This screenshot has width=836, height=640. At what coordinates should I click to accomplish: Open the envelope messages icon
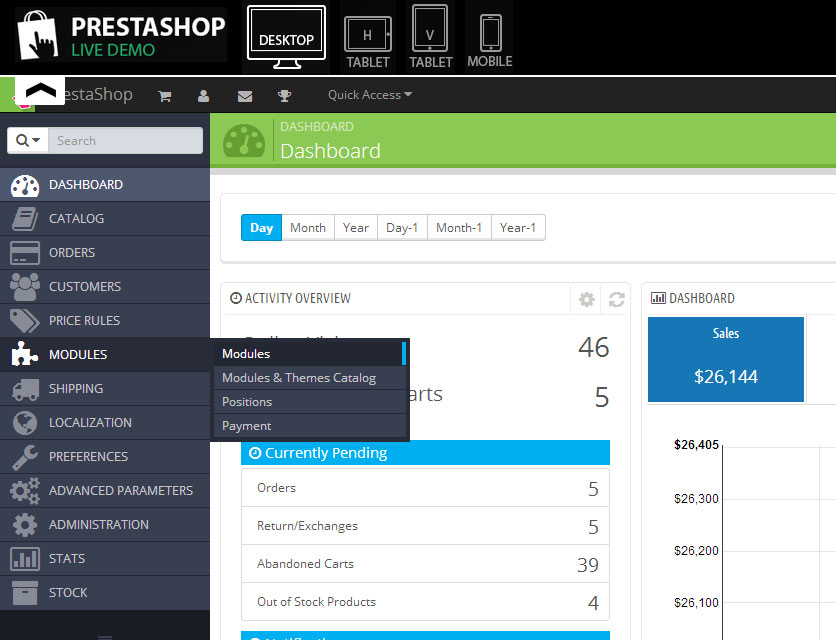pyautogui.click(x=245, y=96)
